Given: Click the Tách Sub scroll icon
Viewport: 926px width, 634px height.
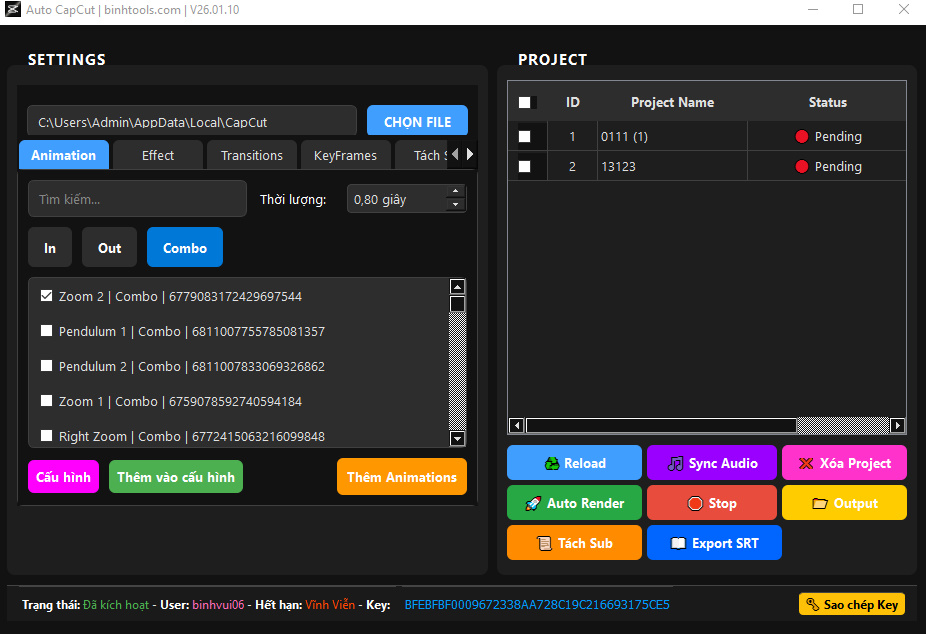Looking at the screenshot, I should coord(544,544).
